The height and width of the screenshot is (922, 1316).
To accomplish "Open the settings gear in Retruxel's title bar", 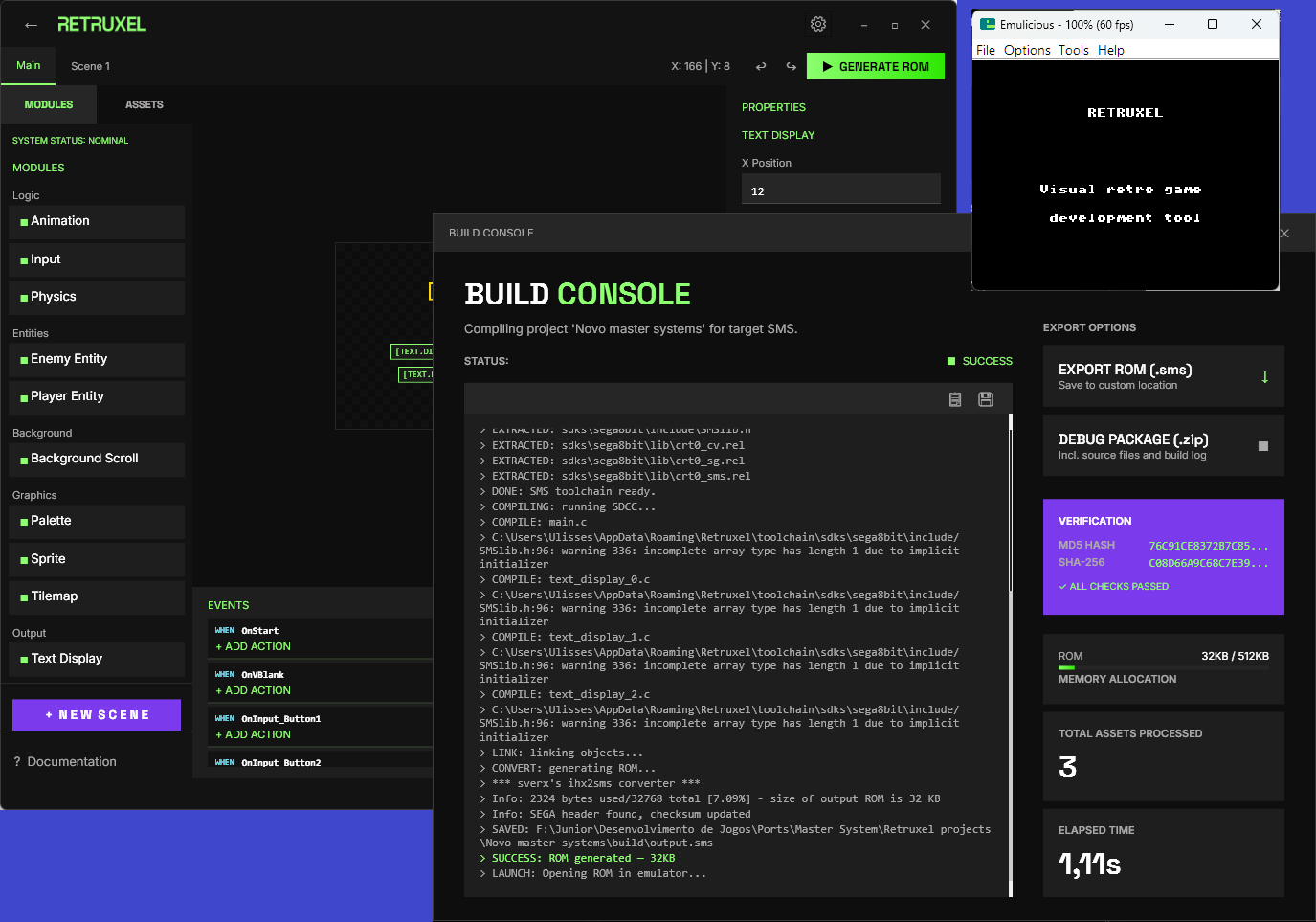I will point(818,24).
